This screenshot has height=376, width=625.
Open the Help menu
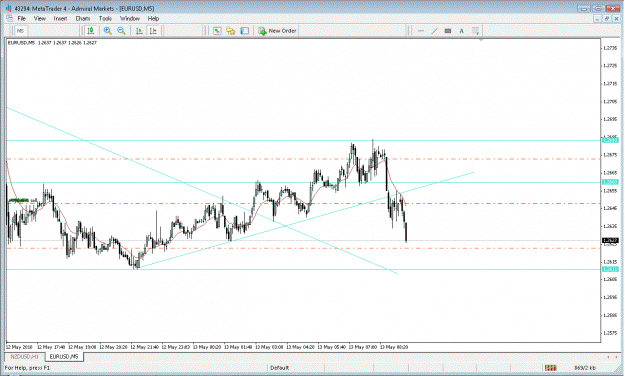pos(153,19)
